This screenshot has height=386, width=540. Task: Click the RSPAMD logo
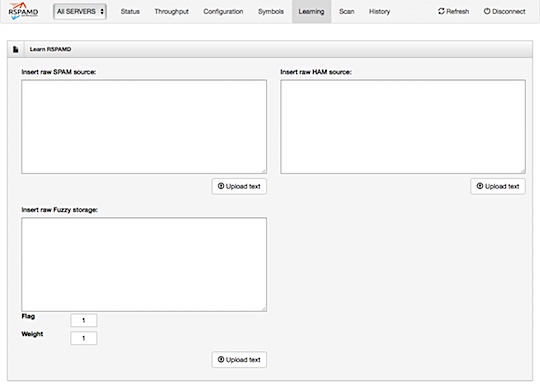tap(23, 11)
